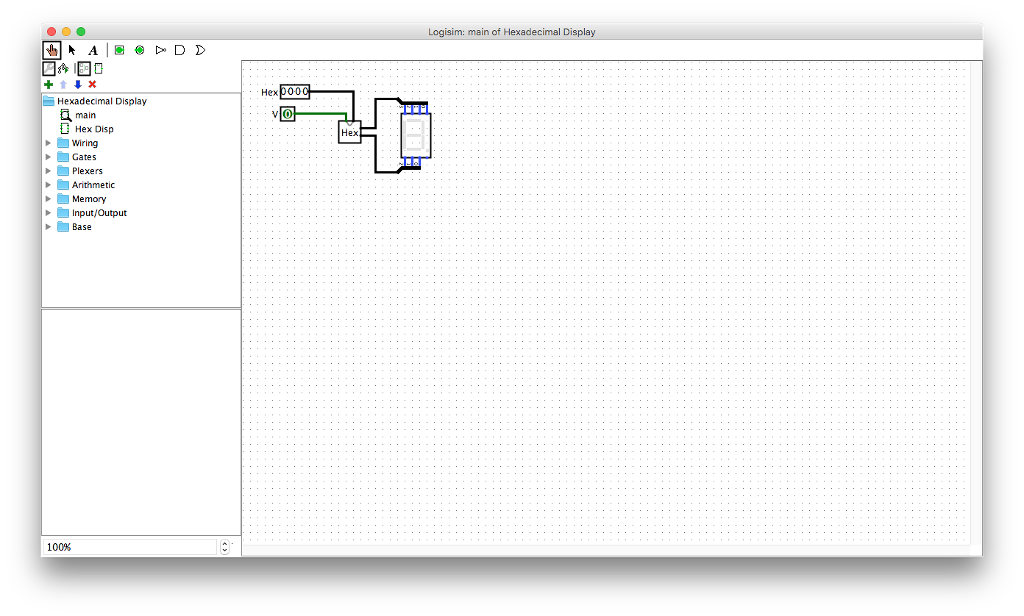Pick the Input Pin tool
Viewport: 1024px width, 616px height.
click(x=119, y=49)
